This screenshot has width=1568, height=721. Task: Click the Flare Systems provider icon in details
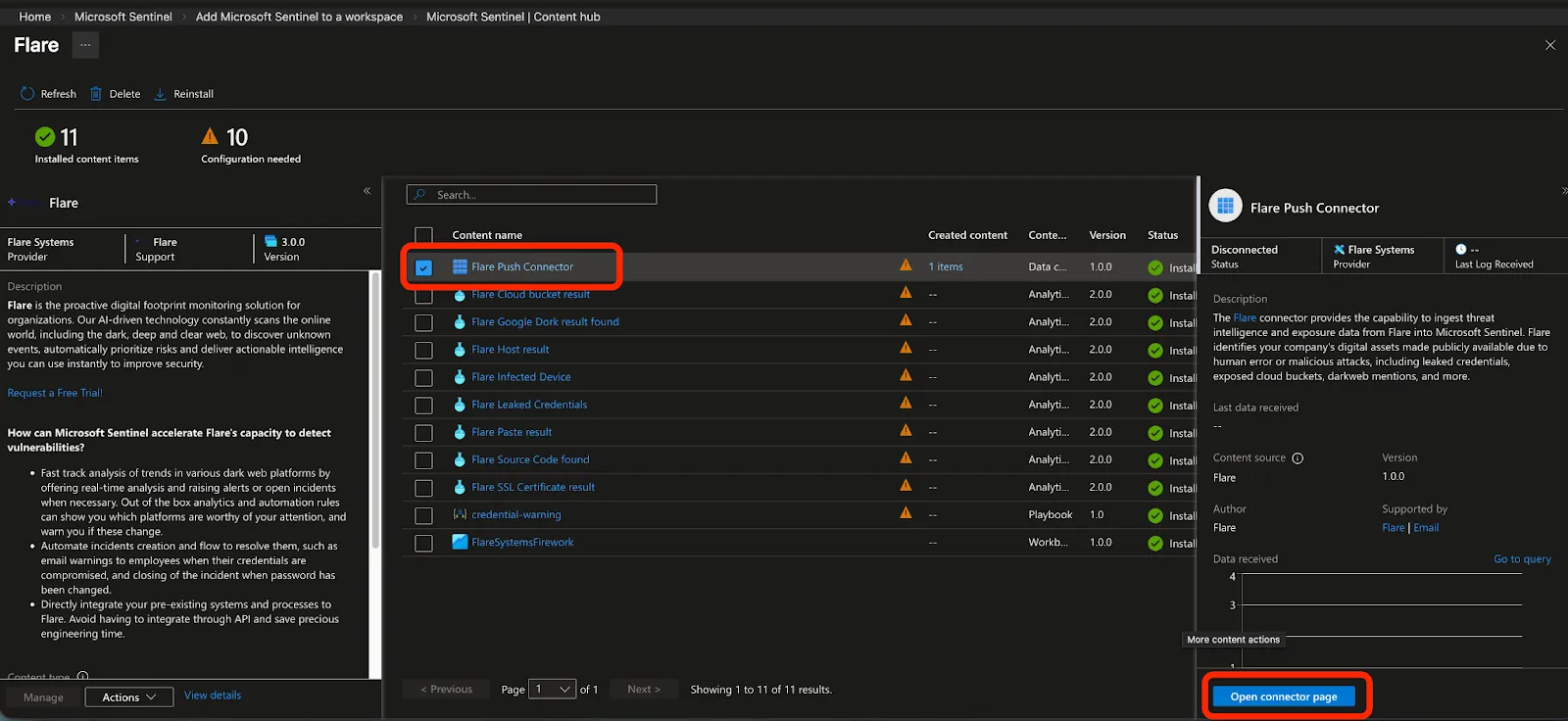point(1339,250)
